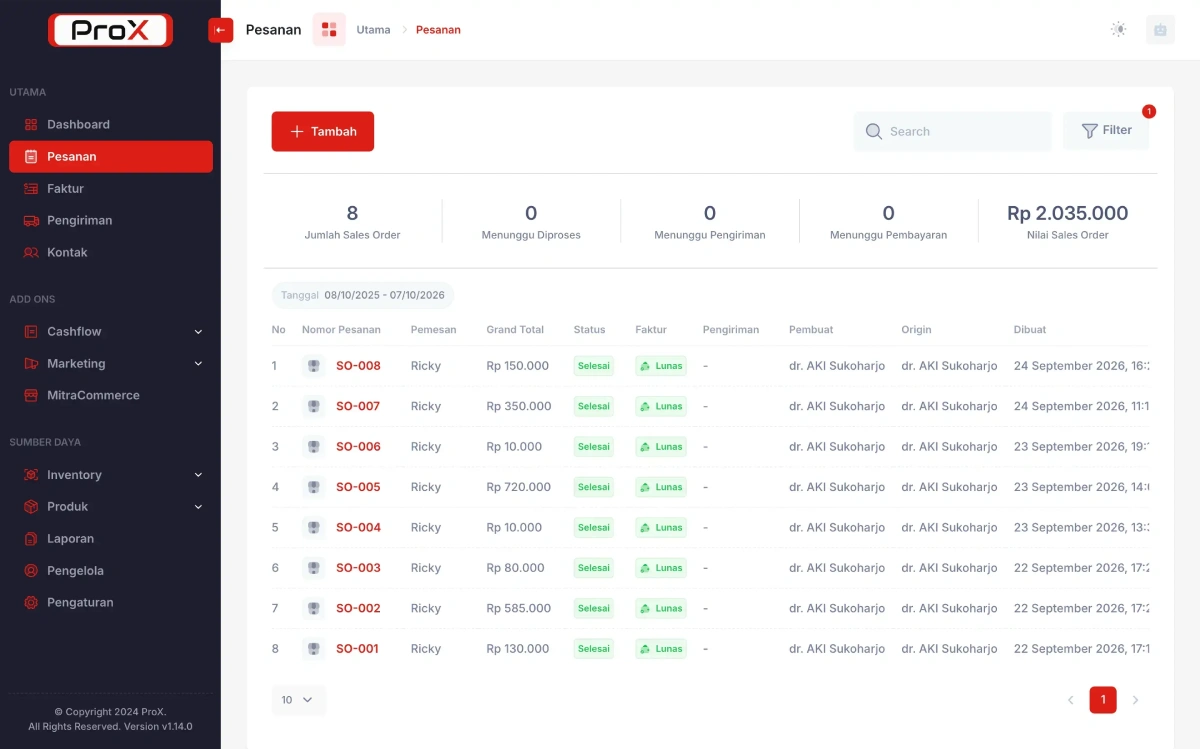Open the user profile icon in header
This screenshot has height=749, width=1200.
1160,30
